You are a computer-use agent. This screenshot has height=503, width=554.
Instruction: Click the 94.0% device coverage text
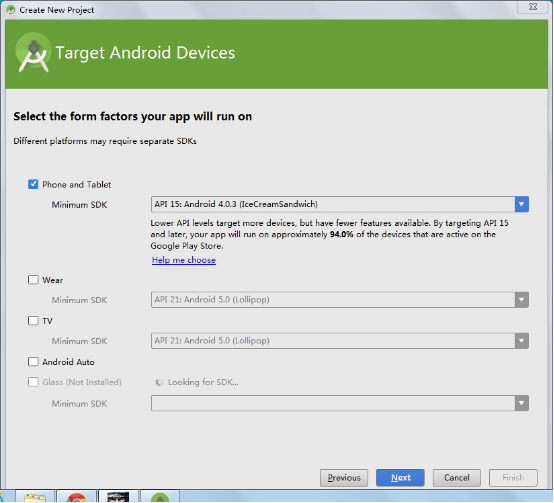click(341, 234)
